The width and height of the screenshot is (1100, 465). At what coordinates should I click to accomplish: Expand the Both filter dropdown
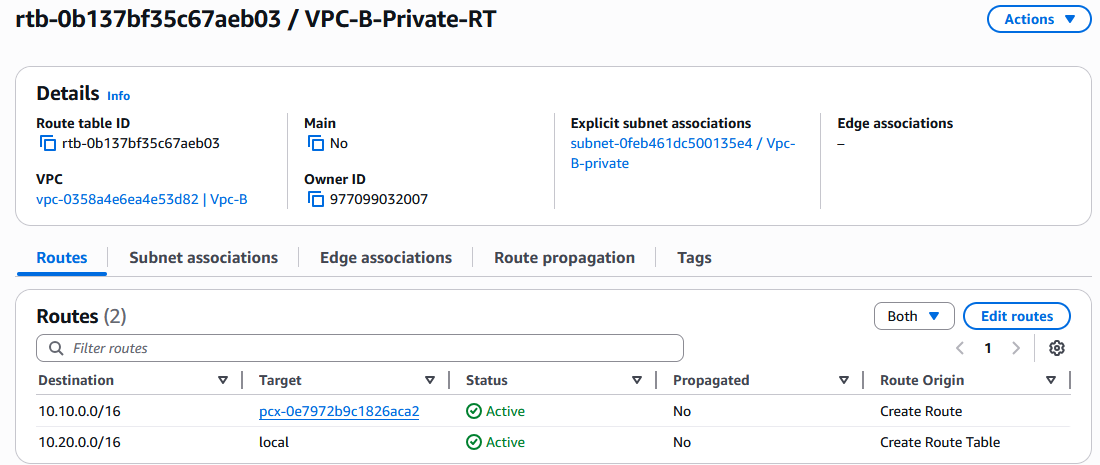coord(914,316)
